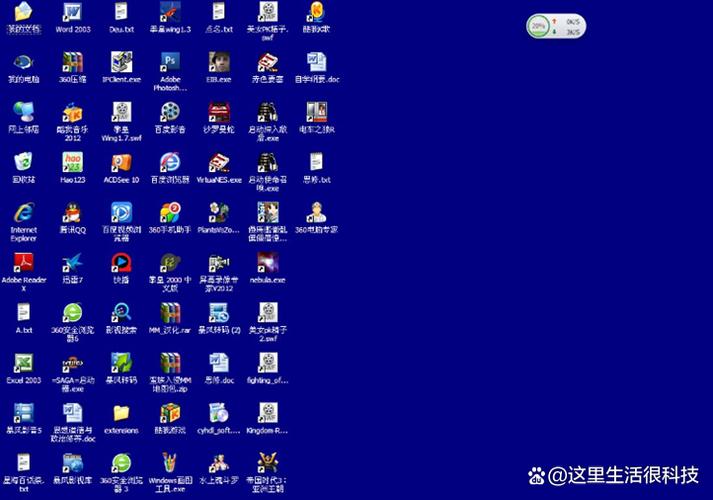713x500 pixels.
Task: Select the 百度影音 film reel icon
Action: point(170,112)
